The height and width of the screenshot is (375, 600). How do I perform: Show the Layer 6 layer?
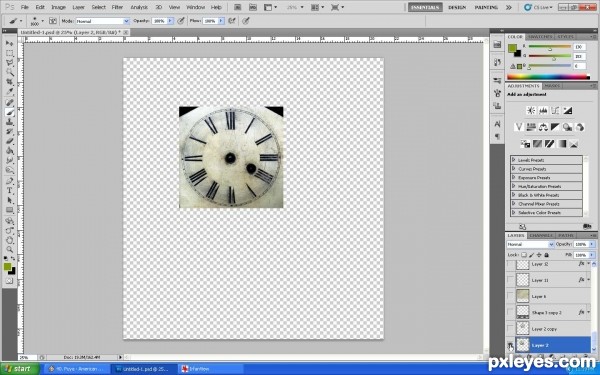(510, 296)
